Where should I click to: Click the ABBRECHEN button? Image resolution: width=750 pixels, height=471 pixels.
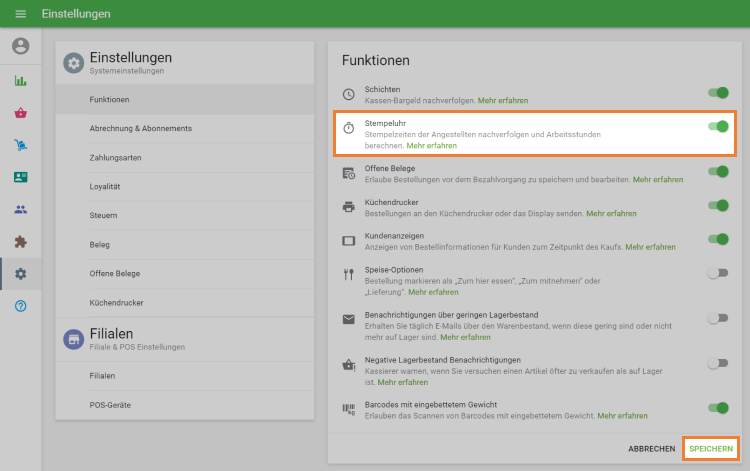point(651,449)
